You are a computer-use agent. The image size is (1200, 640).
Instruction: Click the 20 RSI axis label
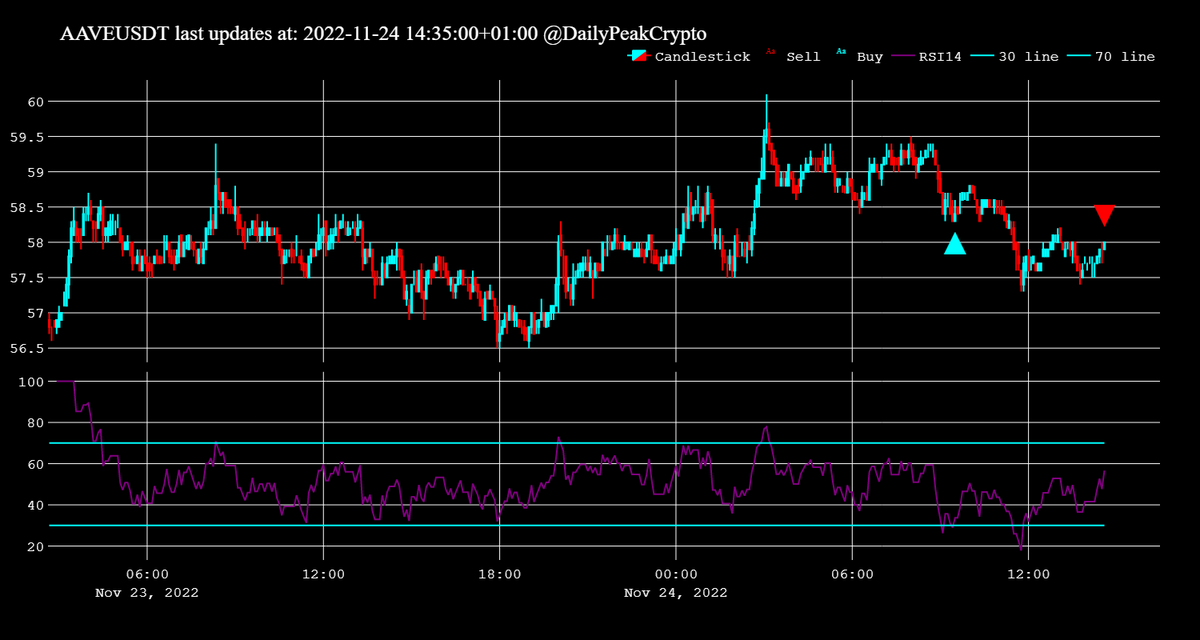(x=34, y=547)
